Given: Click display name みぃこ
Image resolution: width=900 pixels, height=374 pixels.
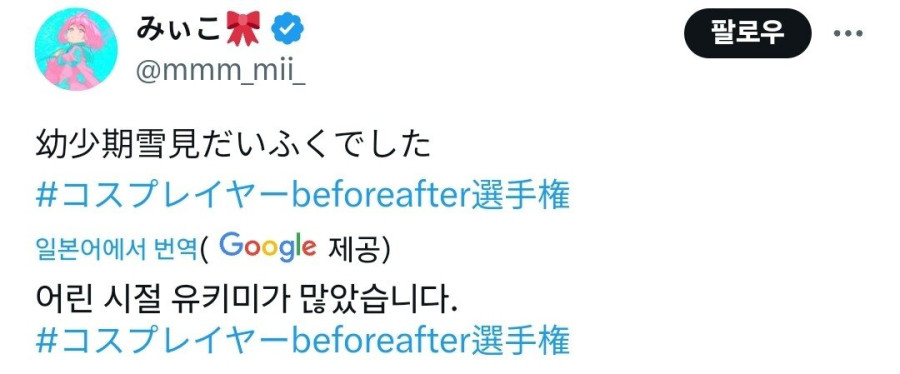Looking at the screenshot, I should (x=178, y=28).
